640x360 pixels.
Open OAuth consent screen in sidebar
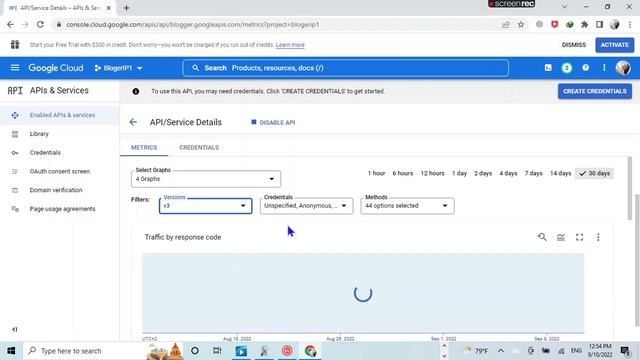pos(60,171)
